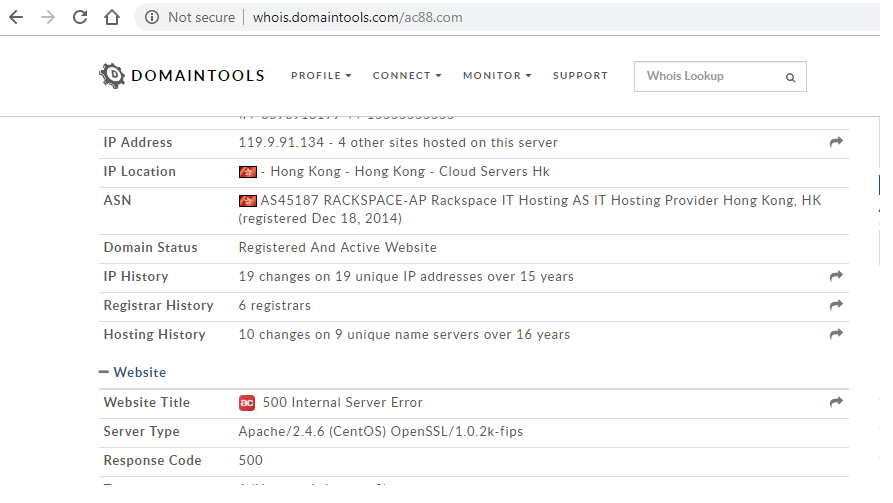
Task: Click the address bar URL
Action: click(358, 17)
